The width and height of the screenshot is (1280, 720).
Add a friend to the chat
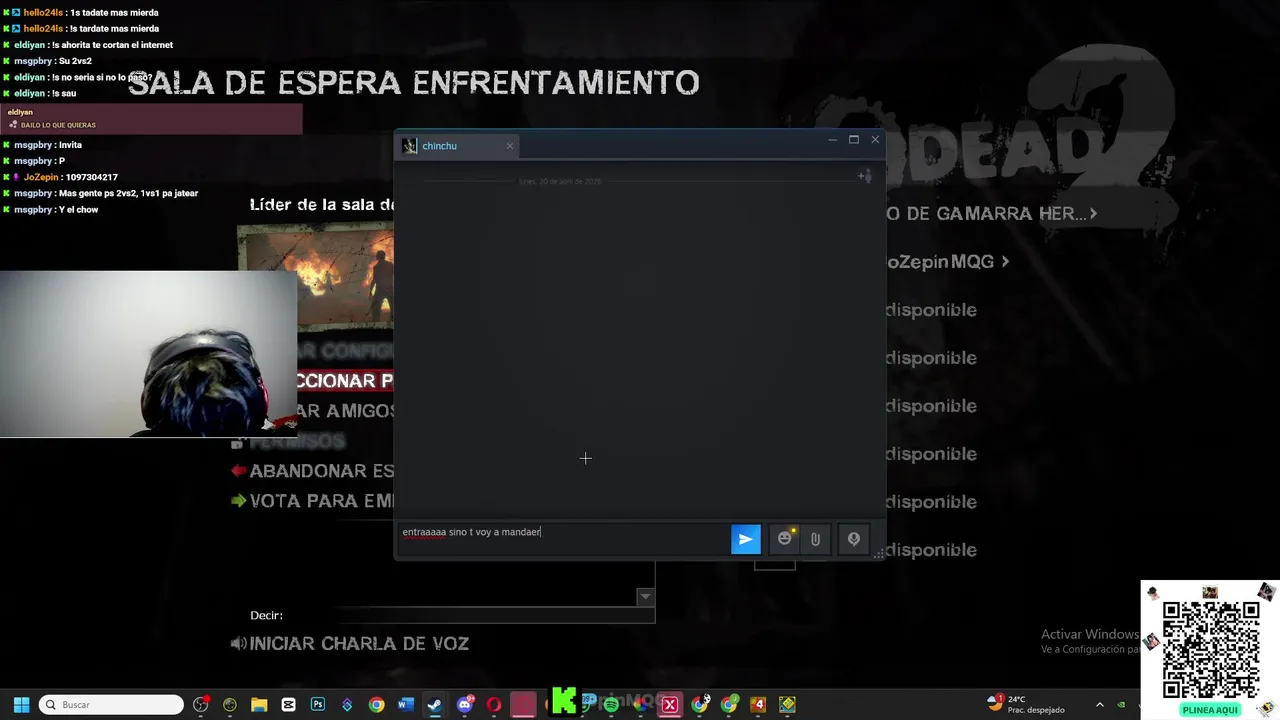(x=864, y=176)
